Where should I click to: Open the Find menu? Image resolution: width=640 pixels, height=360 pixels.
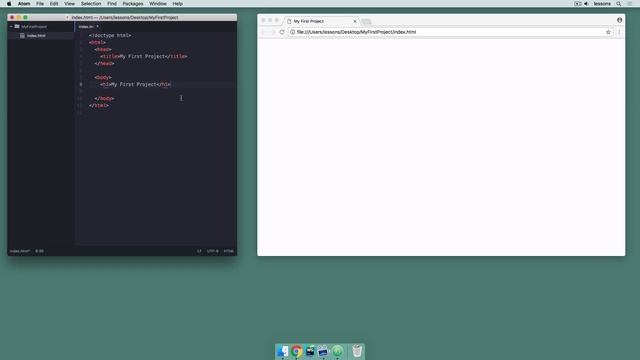[112, 4]
